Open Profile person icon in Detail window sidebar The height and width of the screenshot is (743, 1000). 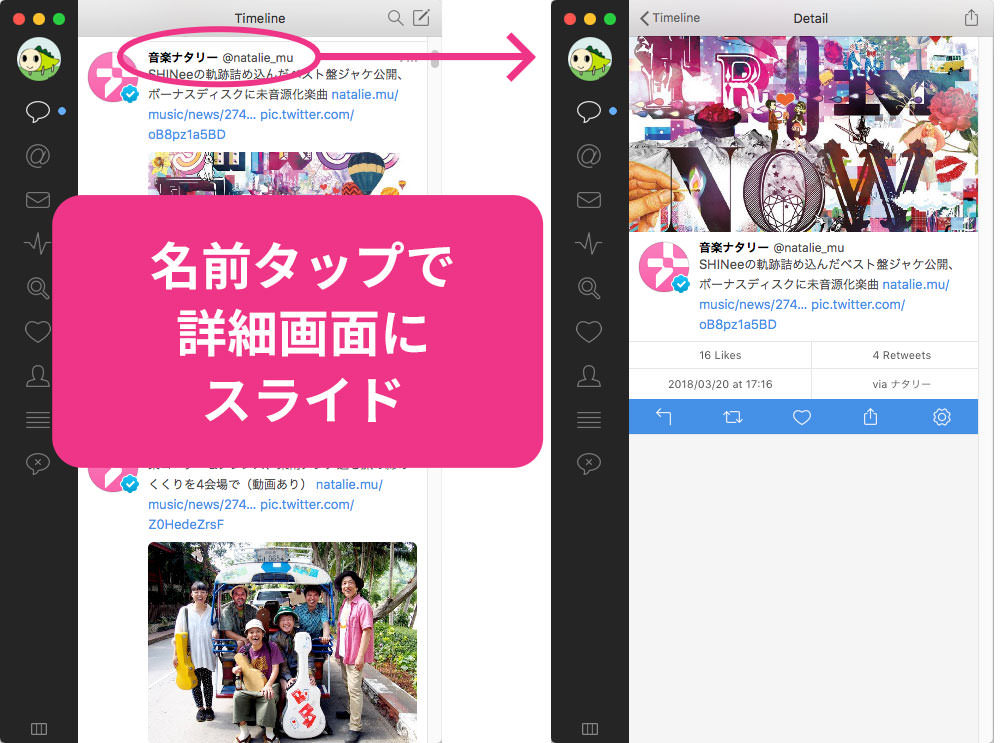pyautogui.click(x=589, y=376)
